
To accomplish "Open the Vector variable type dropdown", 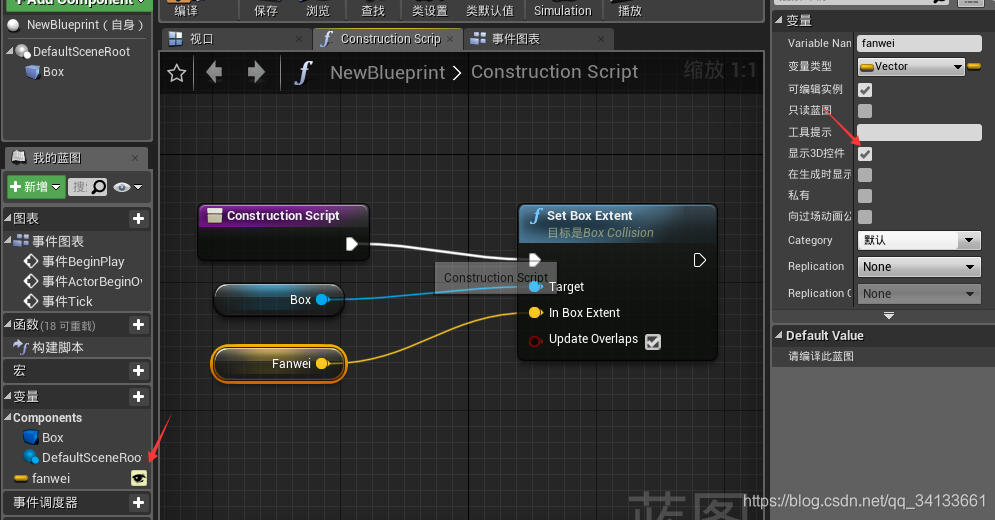I will point(911,66).
